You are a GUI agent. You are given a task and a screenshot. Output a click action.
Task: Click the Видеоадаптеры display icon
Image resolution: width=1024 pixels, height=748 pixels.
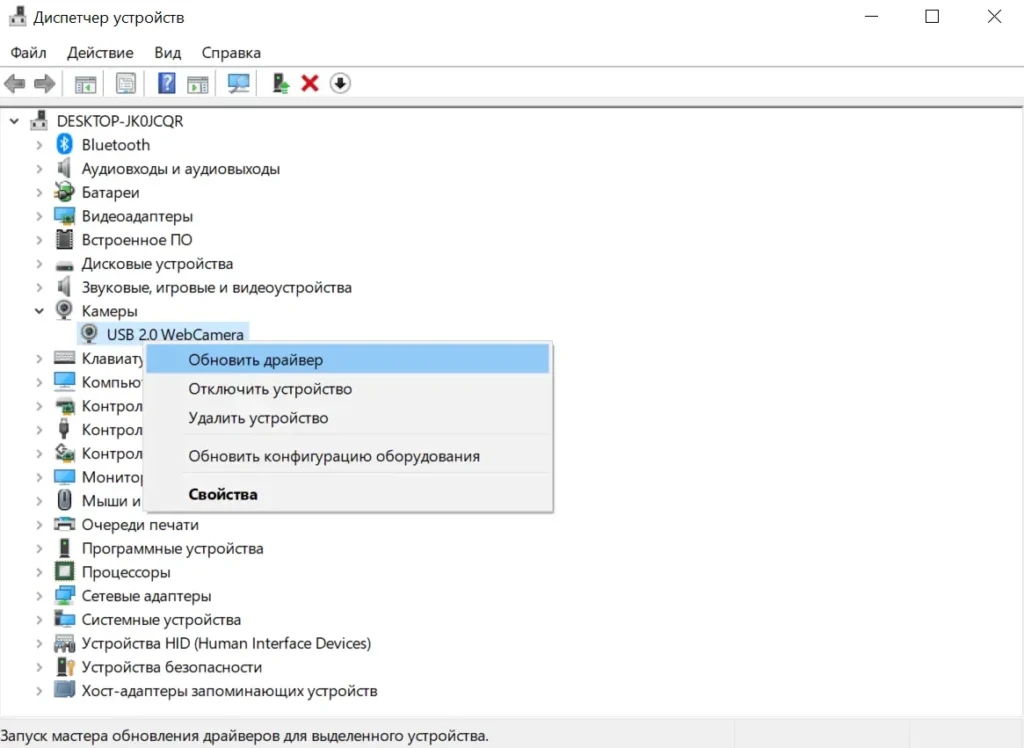(x=64, y=216)
